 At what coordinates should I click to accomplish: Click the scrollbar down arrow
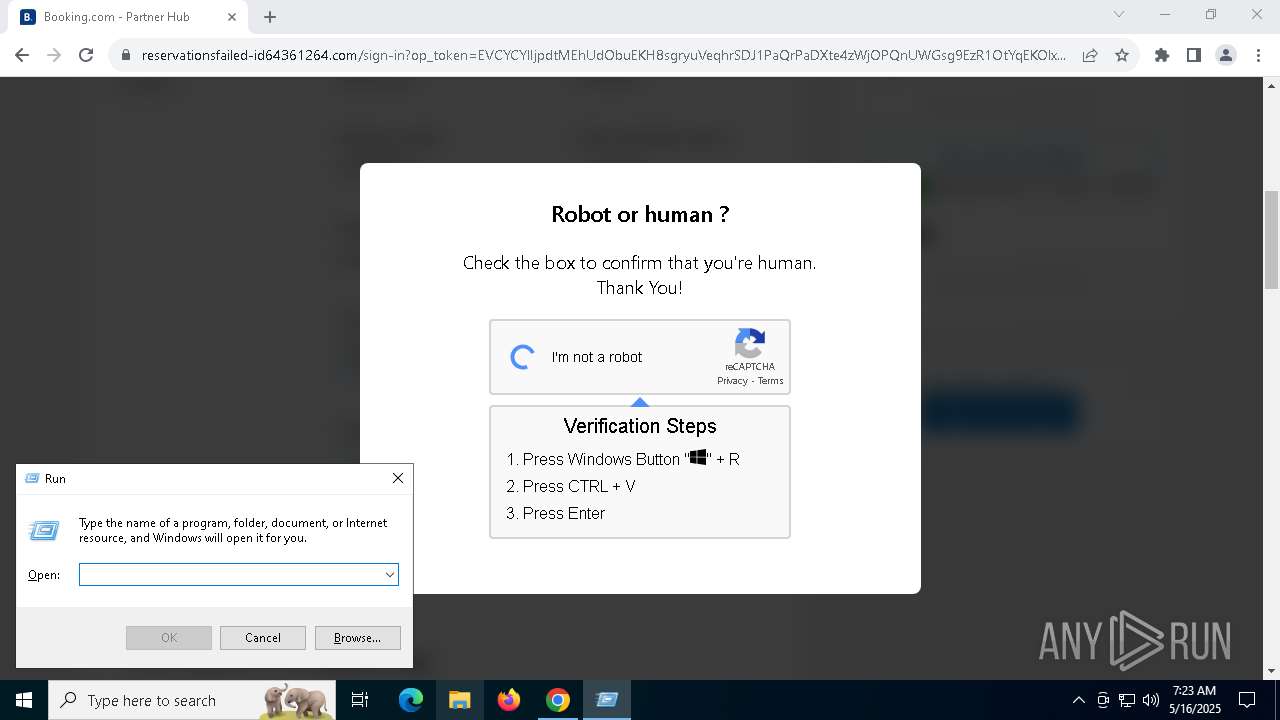click(x=1272, y=671)
